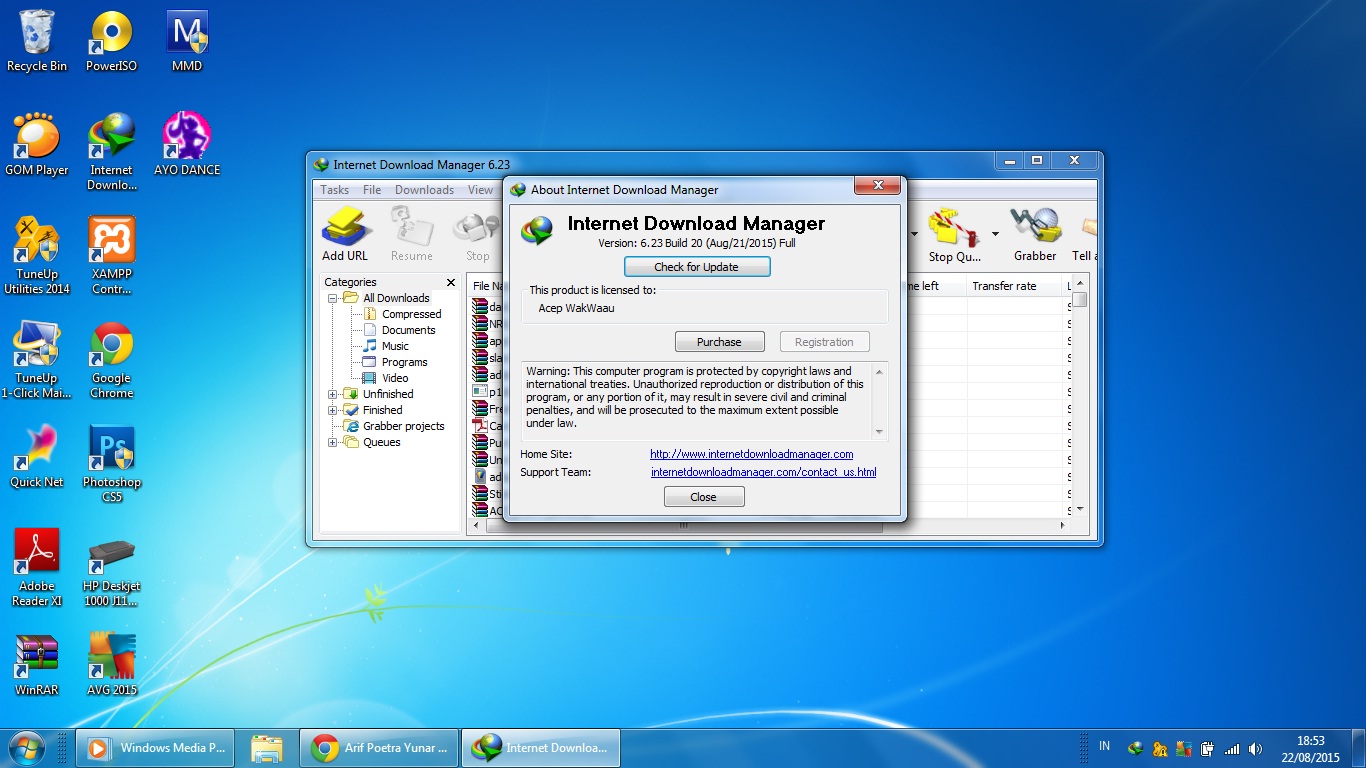
Task: Select Internet Download Manager desktop shortcut
Action: click(111, 152)
